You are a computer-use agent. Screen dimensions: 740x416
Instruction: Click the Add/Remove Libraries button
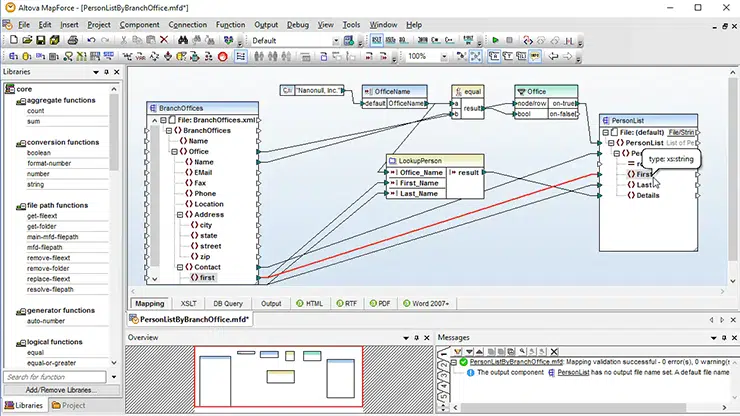pyautogui.click(x=61, y=390)
